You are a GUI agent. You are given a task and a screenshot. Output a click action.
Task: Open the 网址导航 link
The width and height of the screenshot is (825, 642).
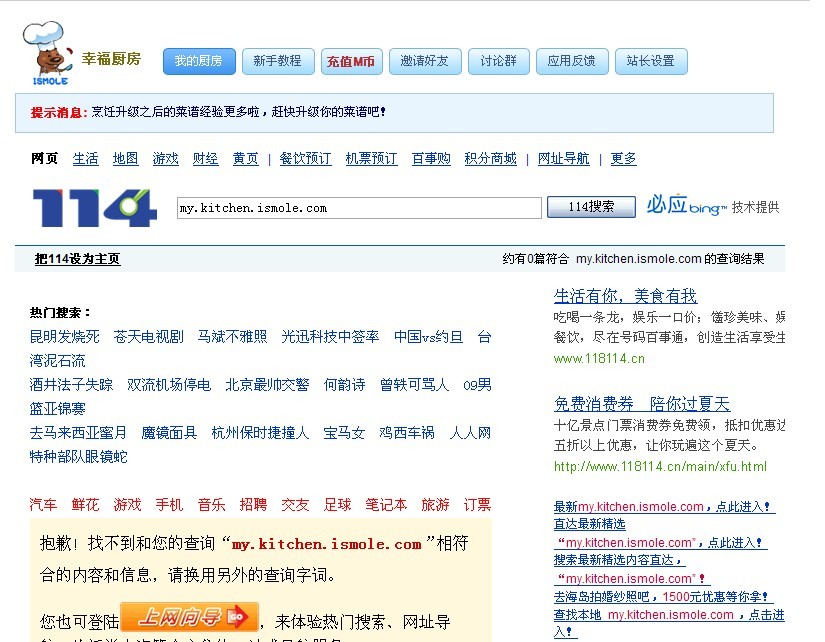[x=564, y=158]
